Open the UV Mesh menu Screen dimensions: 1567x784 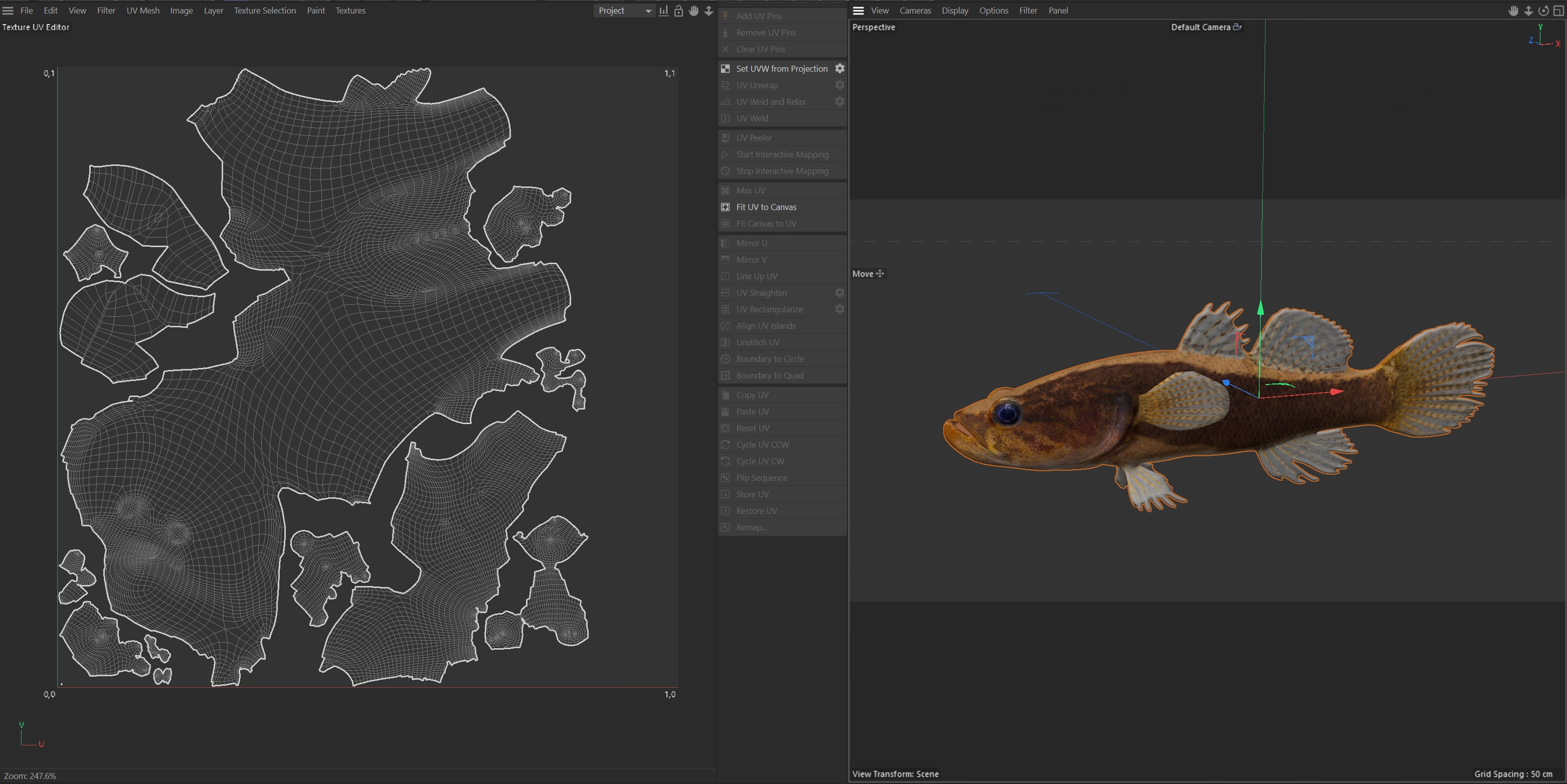point(143,11)
